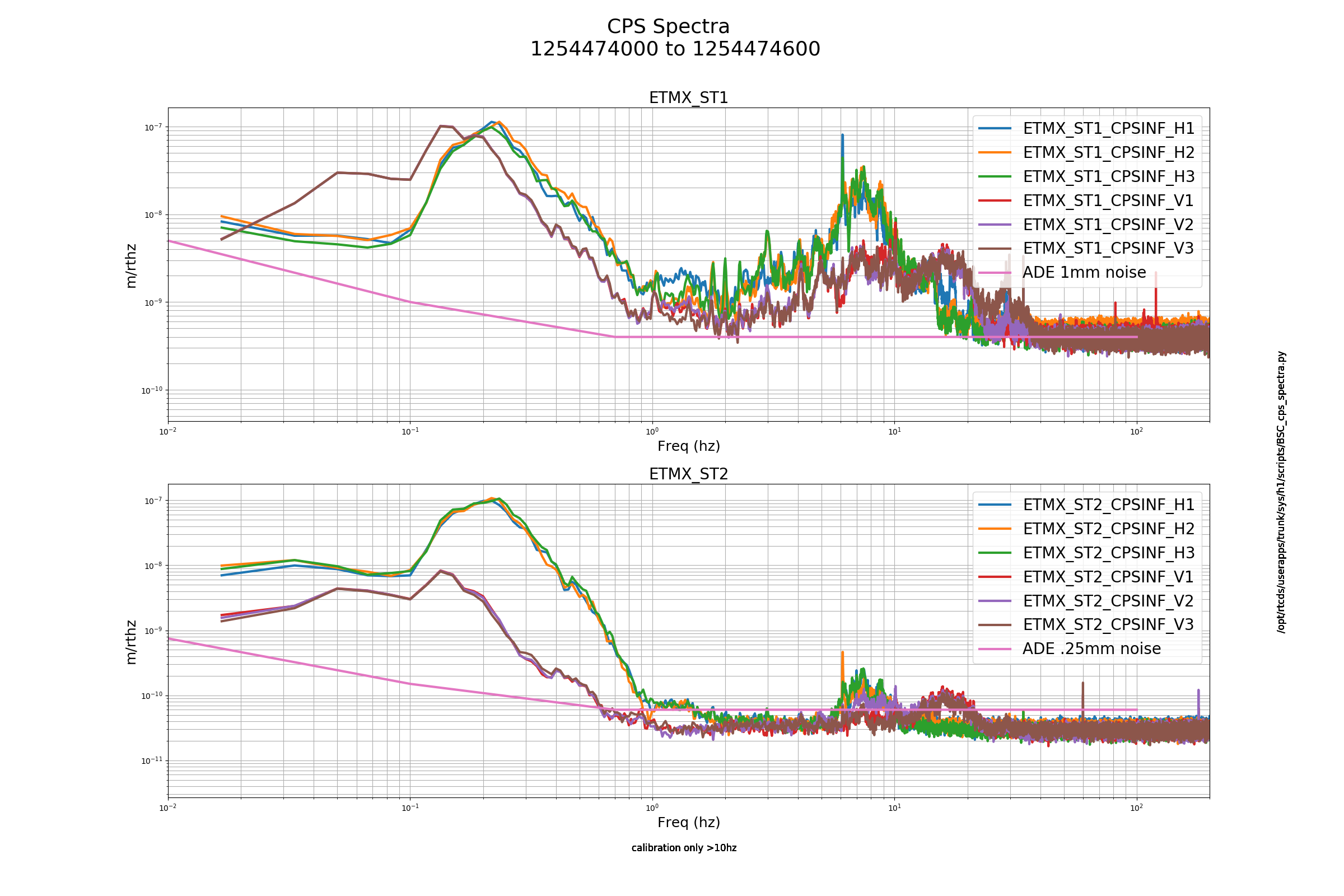Click the 10⁻⁹ y-axis tick label in ETMX_ST1 plot

click(153, 302)
